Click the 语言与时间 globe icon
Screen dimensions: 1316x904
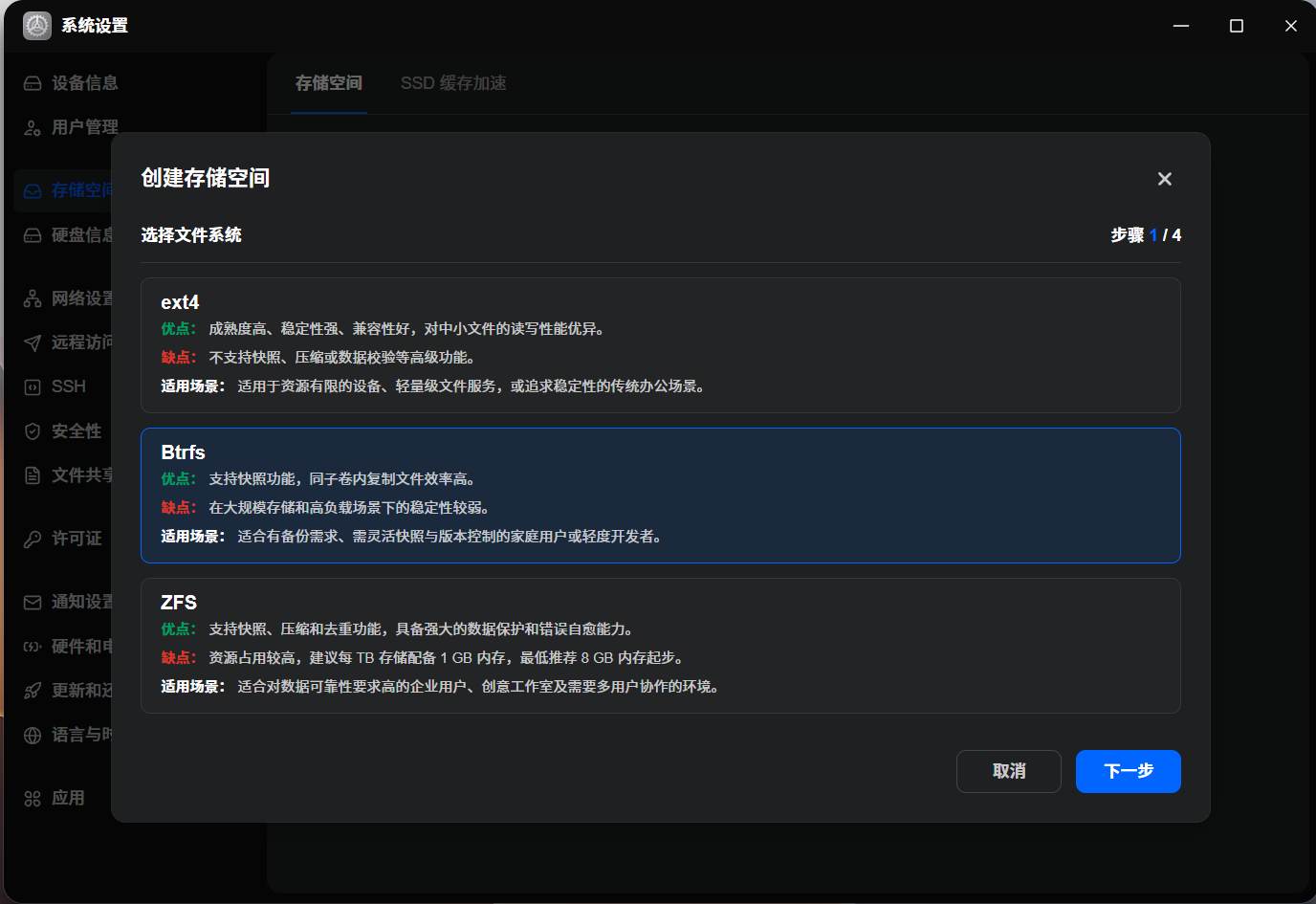pos(33,735)
